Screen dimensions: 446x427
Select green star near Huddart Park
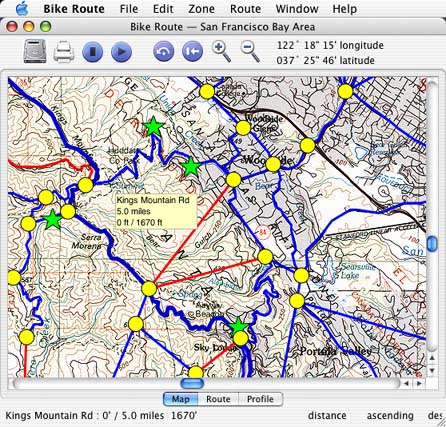pos(153,126)
